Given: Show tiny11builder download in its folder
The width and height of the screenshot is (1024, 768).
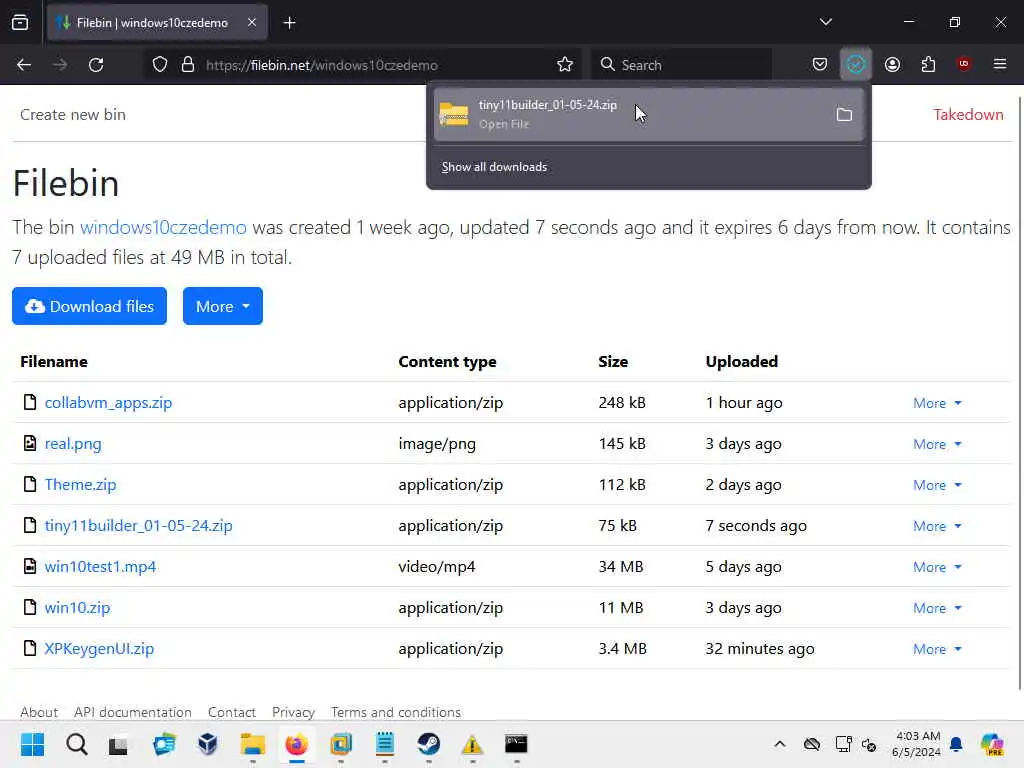Looking at the screenshot, I should (844, 115).
